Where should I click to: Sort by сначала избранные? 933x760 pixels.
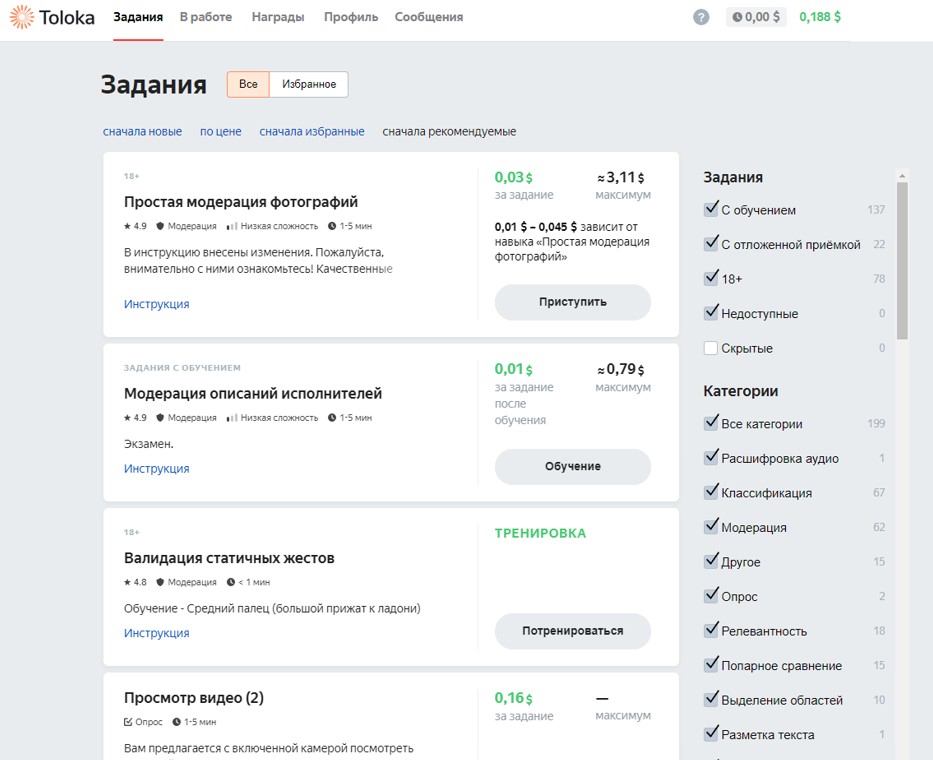(x=312, y=132)
